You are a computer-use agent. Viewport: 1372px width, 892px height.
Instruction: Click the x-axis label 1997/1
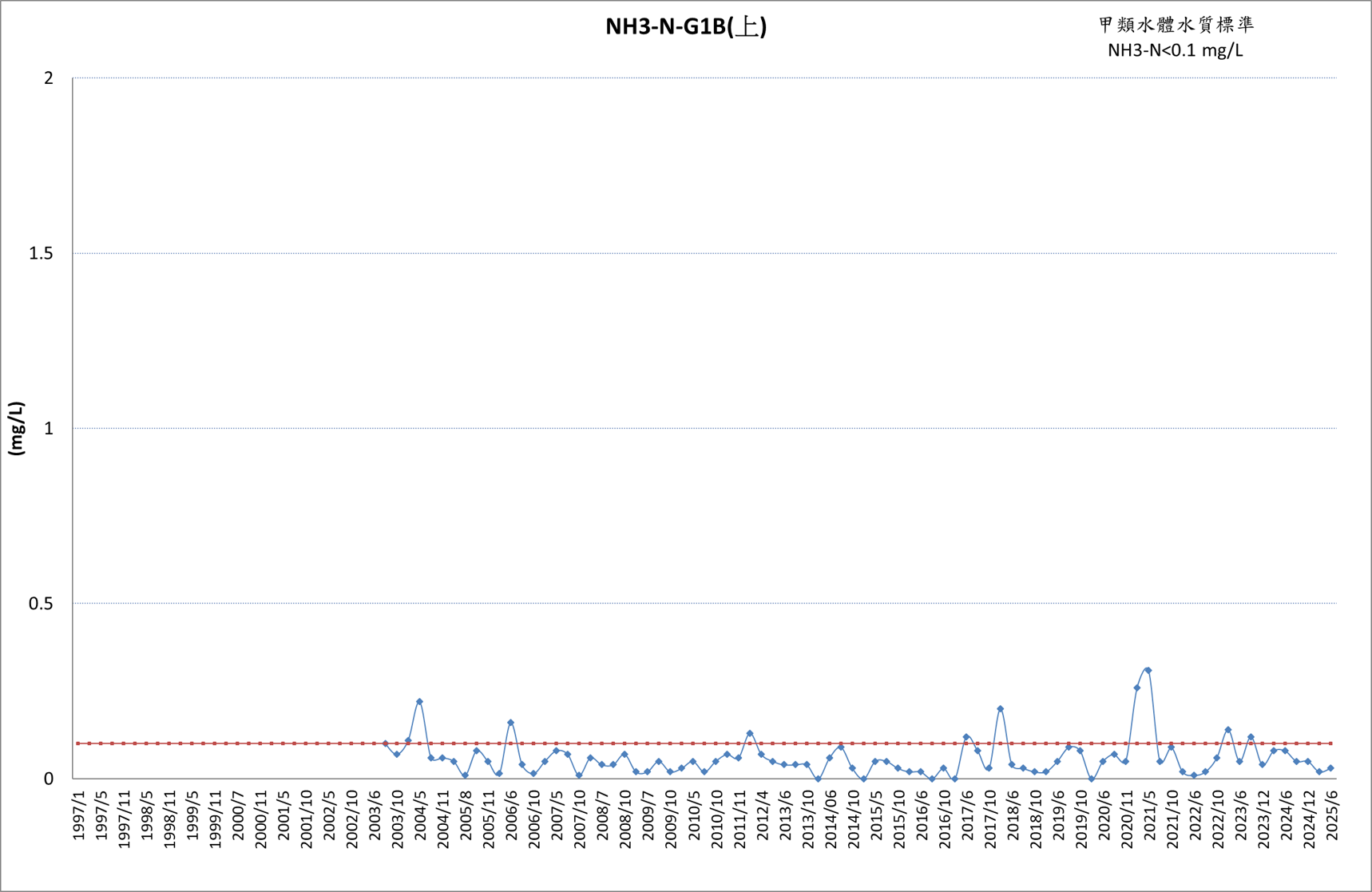click(78, 815)
